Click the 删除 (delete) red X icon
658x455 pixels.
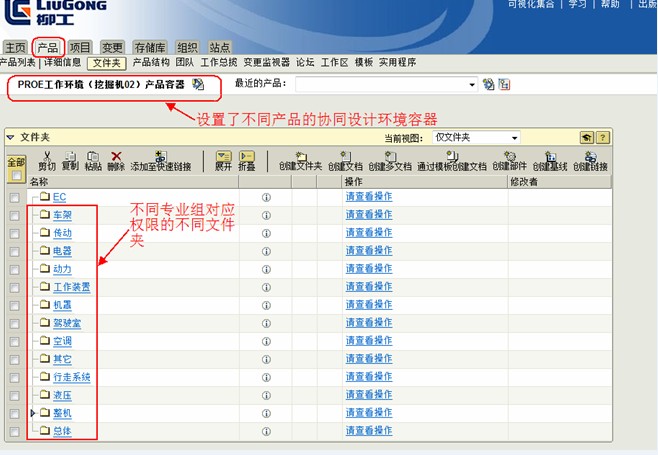click(116, 157)
